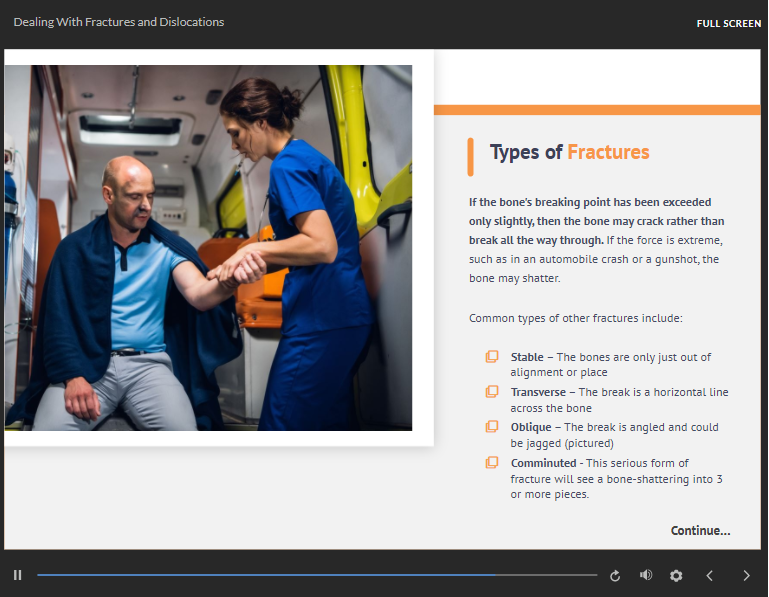The height and width of the screenshot is (597, 769).
Task: Pause the course playback
Action: coord(18,575)
